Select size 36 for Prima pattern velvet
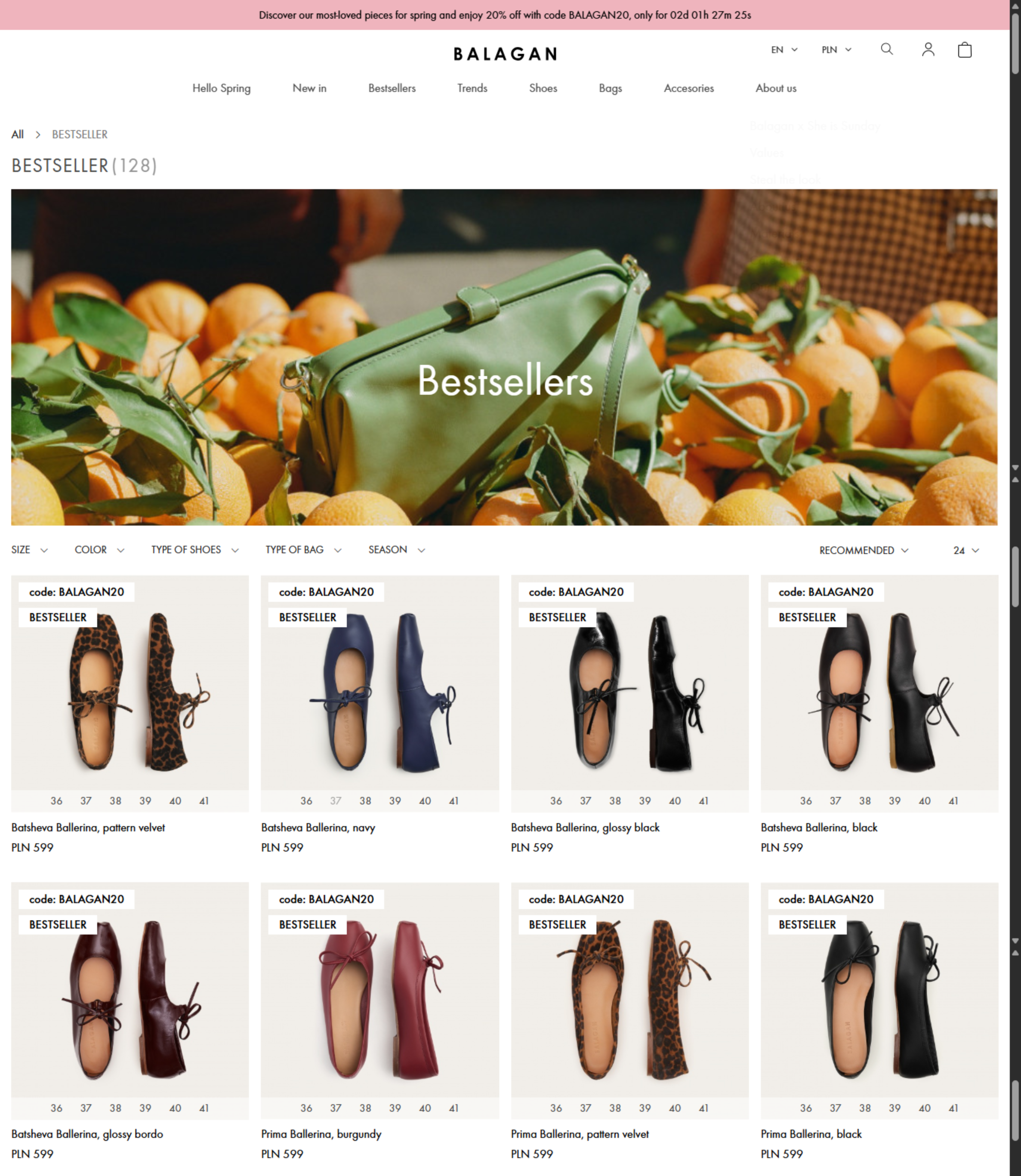Screen dimensions: 1021x1176 pos(556,1108)
